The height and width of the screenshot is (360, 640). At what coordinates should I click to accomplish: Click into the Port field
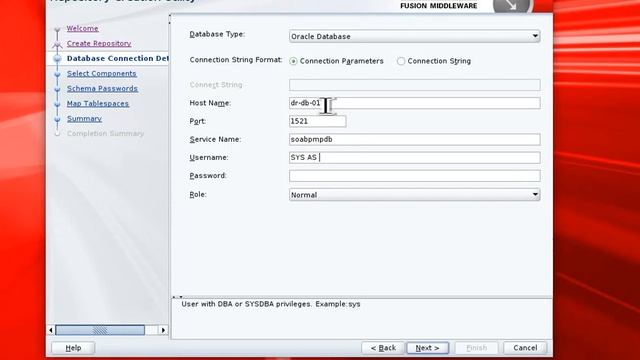pyautogui.click(x=317, y=121)
